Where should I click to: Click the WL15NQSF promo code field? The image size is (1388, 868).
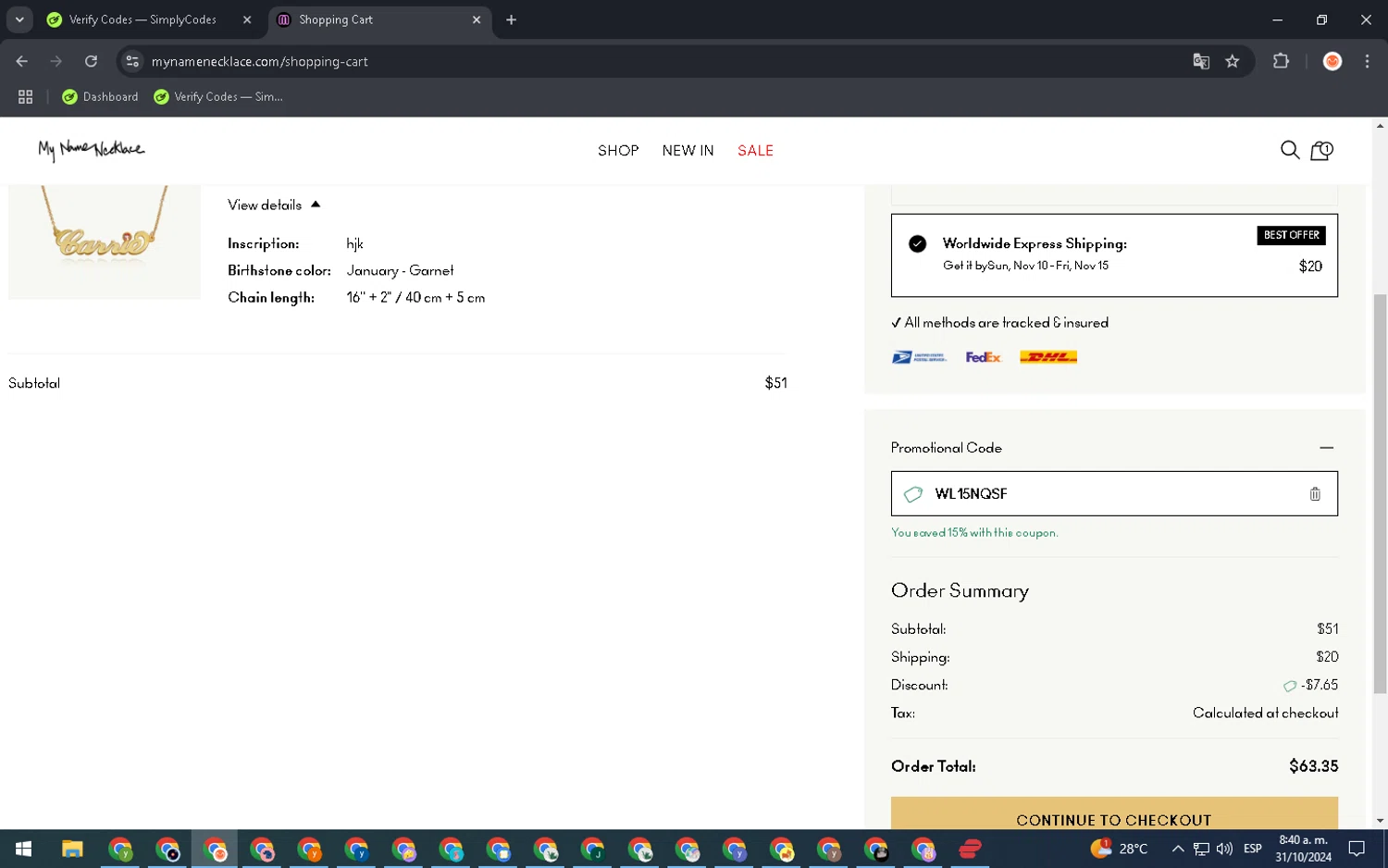click(x=1114, y=494)
